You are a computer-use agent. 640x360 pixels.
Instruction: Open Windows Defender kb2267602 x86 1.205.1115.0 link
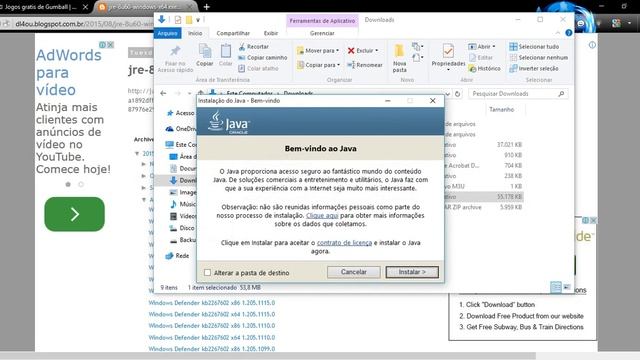coord(211,303)
